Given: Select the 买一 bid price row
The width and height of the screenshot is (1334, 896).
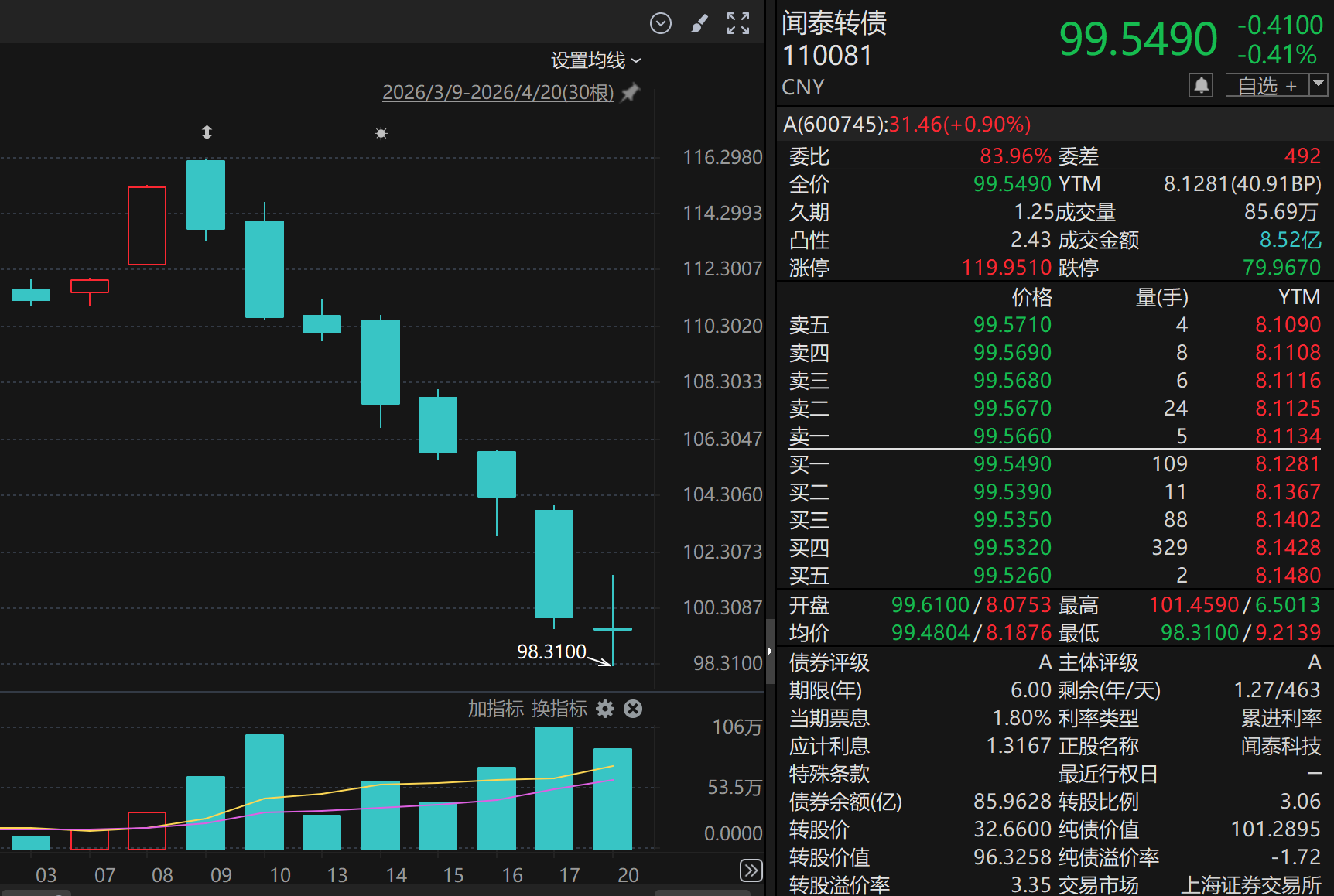Looking at the screenshot, I should (1012, 463).
